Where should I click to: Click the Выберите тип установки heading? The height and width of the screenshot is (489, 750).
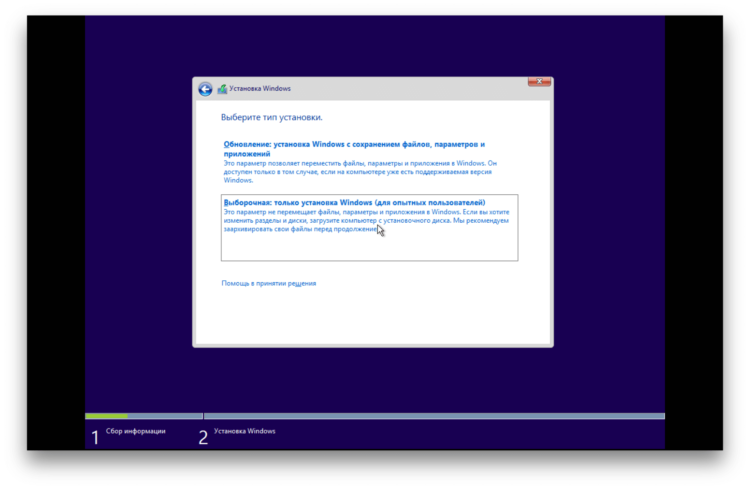272,117
